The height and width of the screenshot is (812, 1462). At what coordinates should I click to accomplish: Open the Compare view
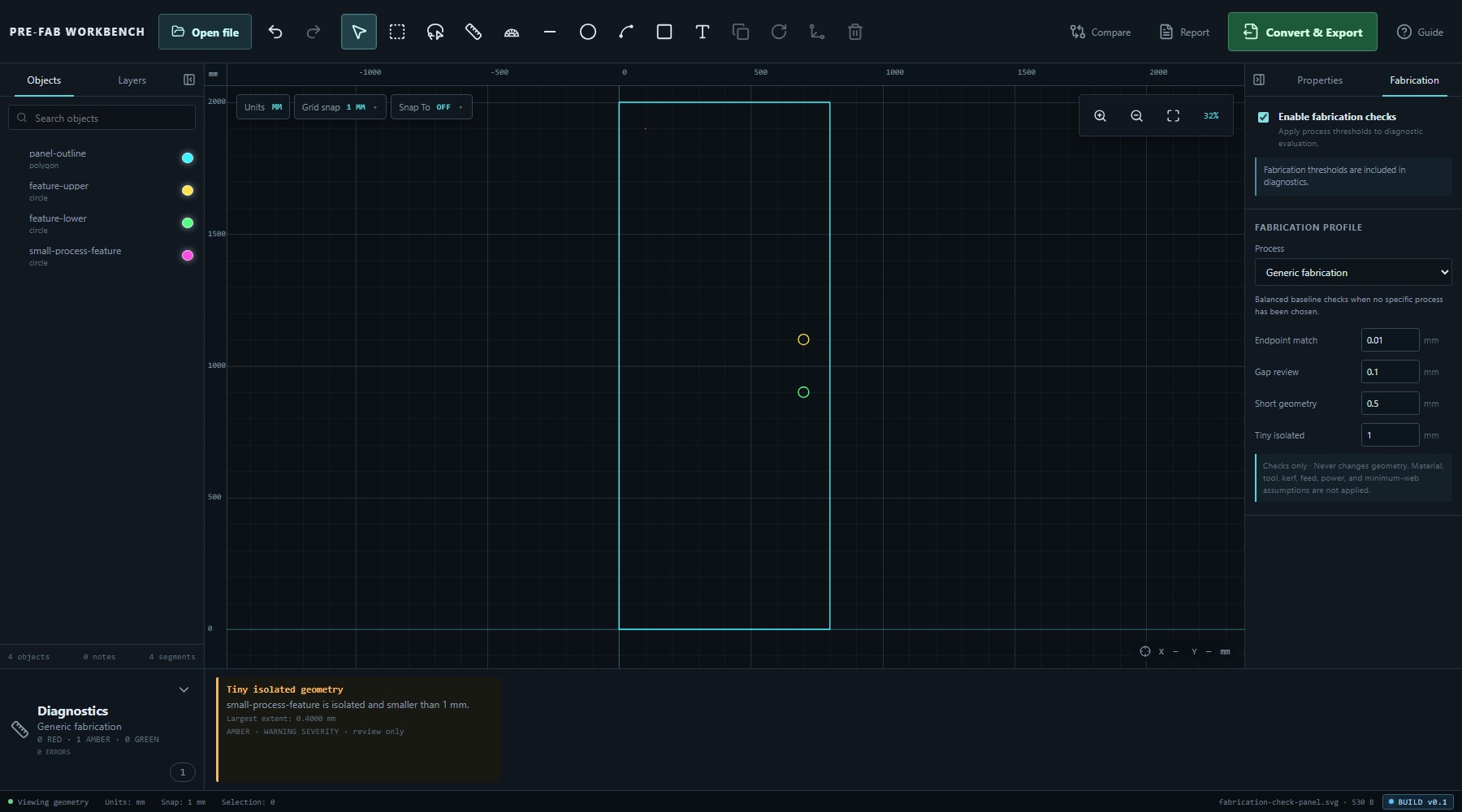coord(1101,32)
